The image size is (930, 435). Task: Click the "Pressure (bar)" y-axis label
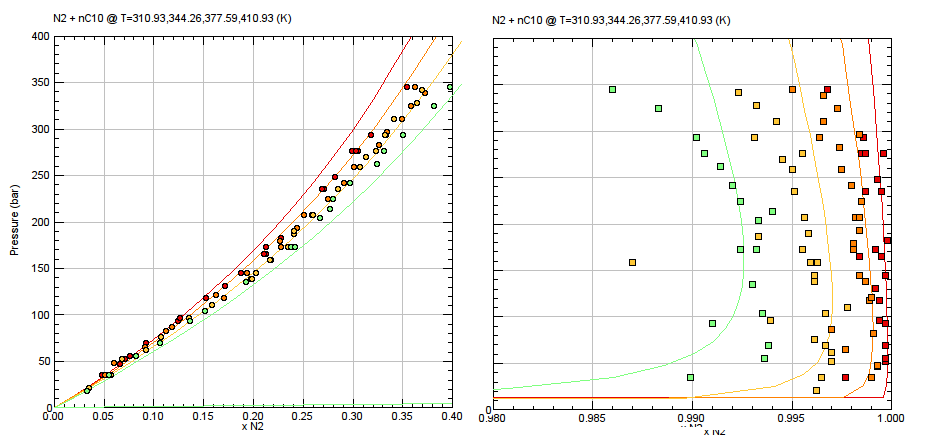(16, 221)
